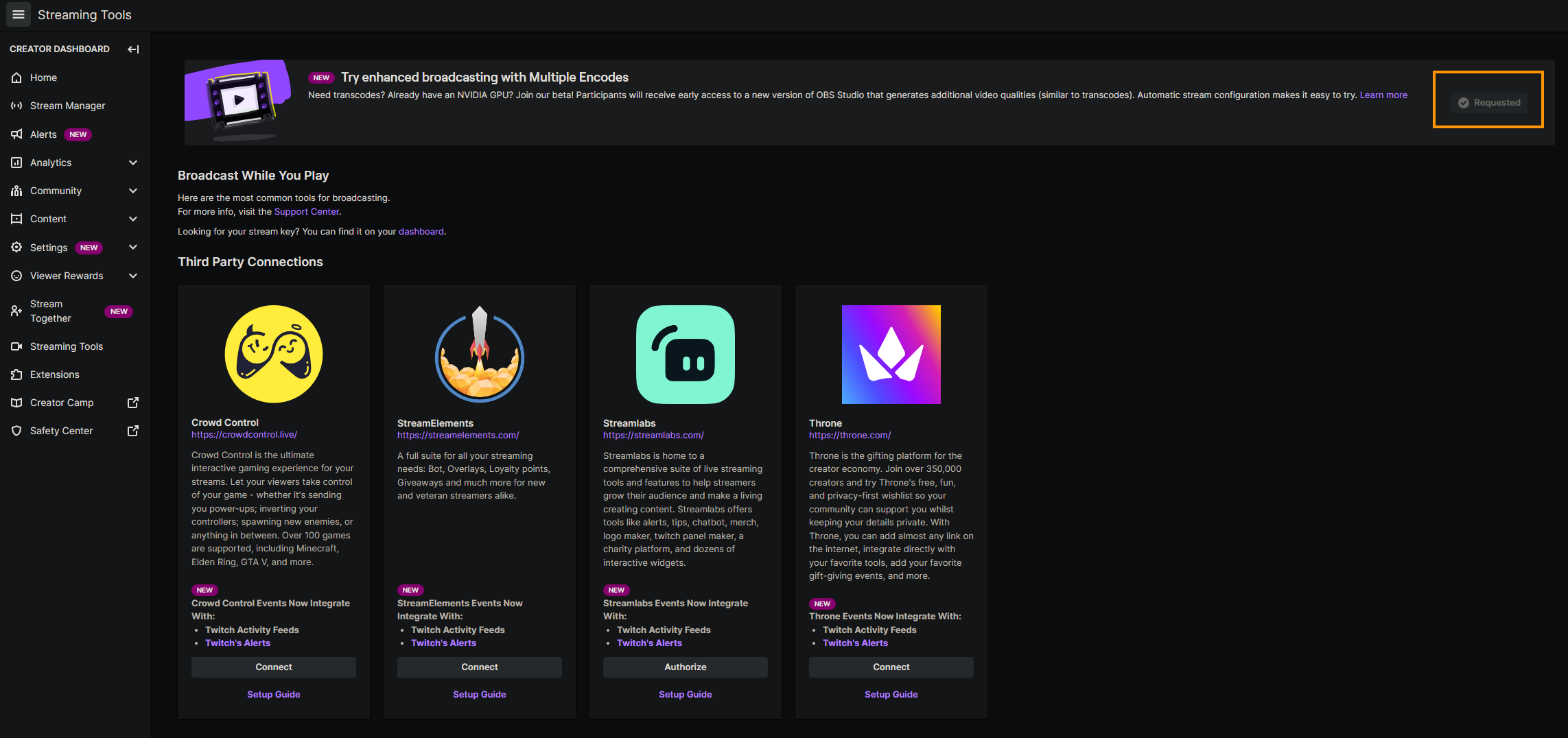The height and width of the screenshot is (738, 1568).
Task: Follow the dashboard stream key link
Action: coord(421,232)
